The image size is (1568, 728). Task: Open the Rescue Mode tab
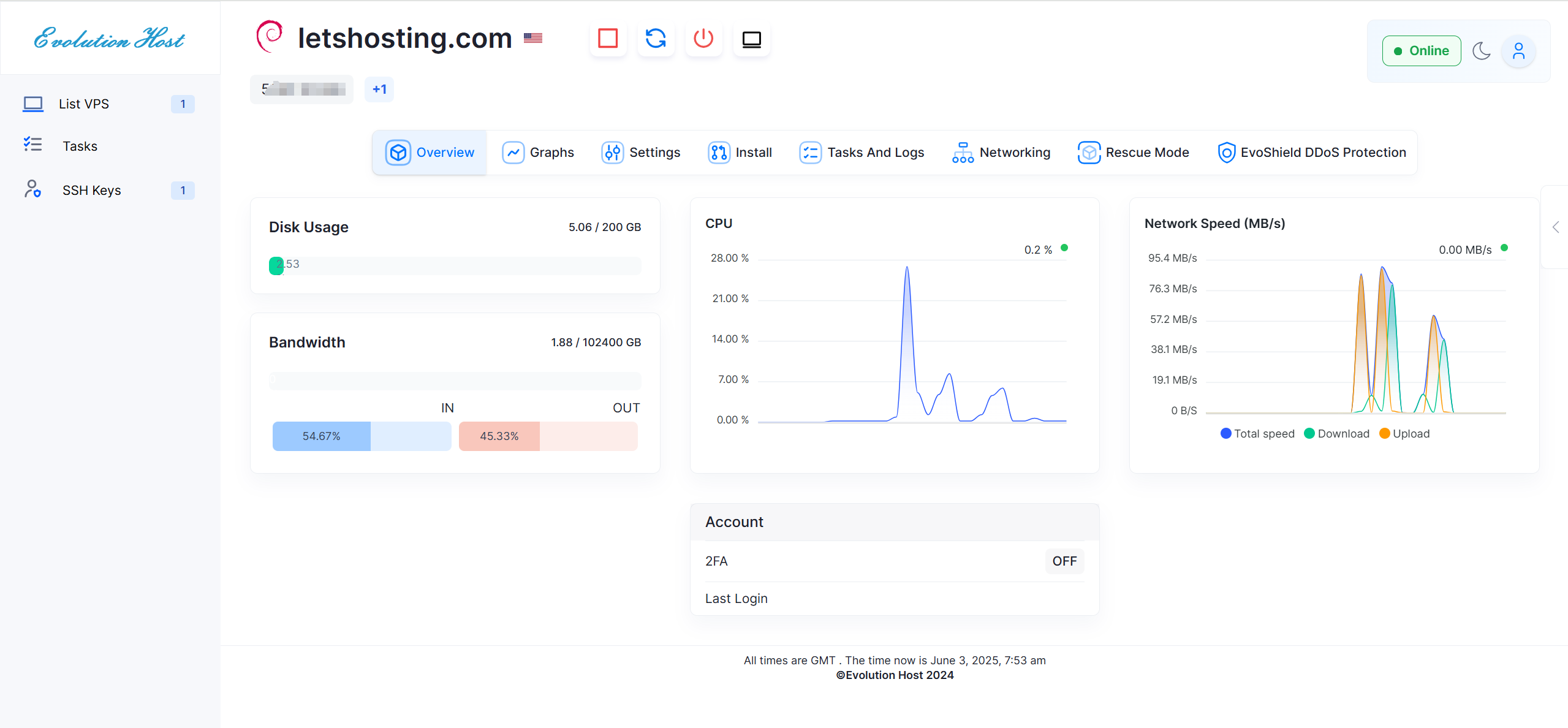click(x=1134, y=153)
